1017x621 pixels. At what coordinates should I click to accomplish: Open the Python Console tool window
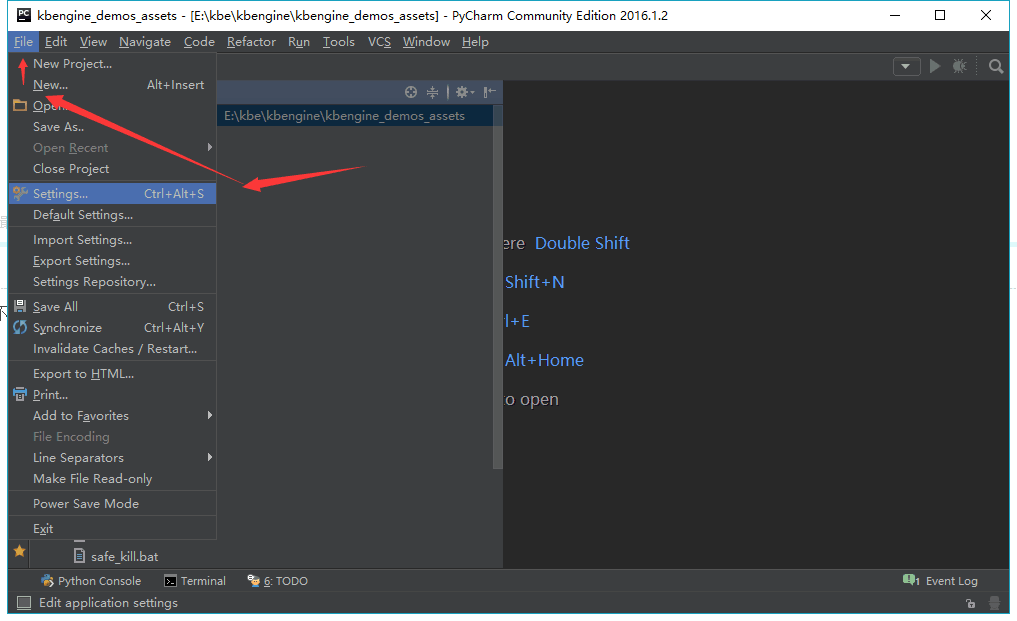coord(91,581)
